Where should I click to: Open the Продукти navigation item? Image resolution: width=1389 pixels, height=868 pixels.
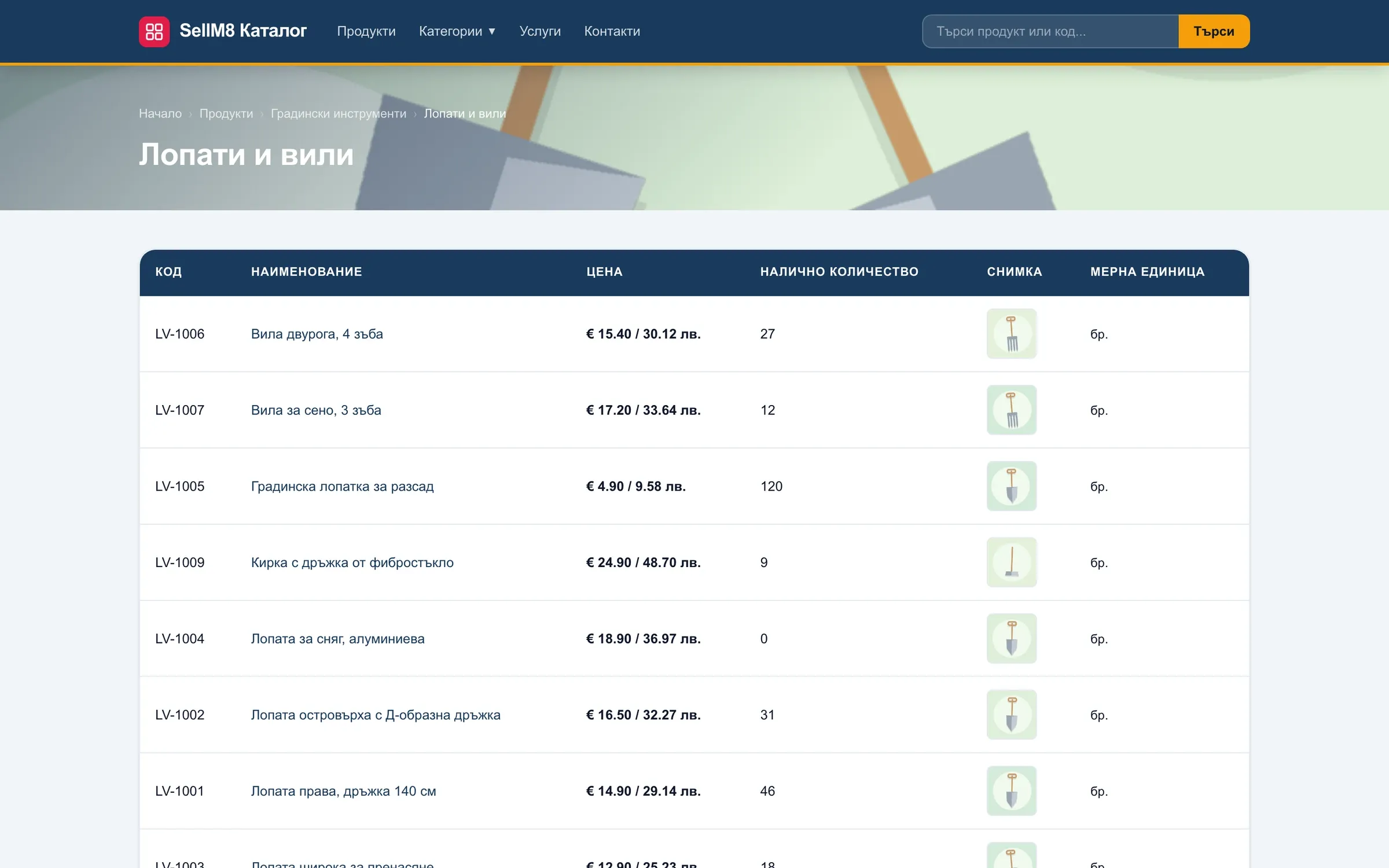366,31
